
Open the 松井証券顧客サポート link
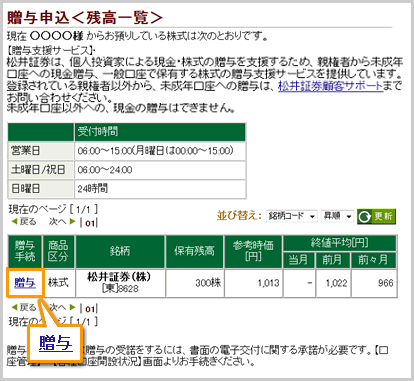click(331, 86)
